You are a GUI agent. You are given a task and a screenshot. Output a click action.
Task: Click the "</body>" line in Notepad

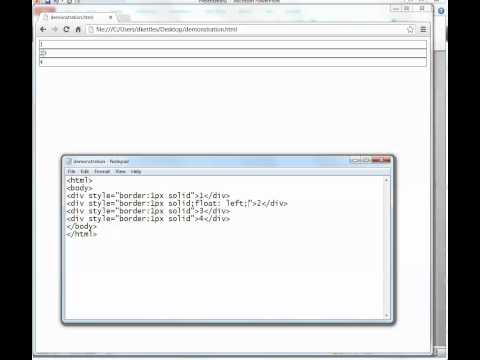click(x=82, y=226)
